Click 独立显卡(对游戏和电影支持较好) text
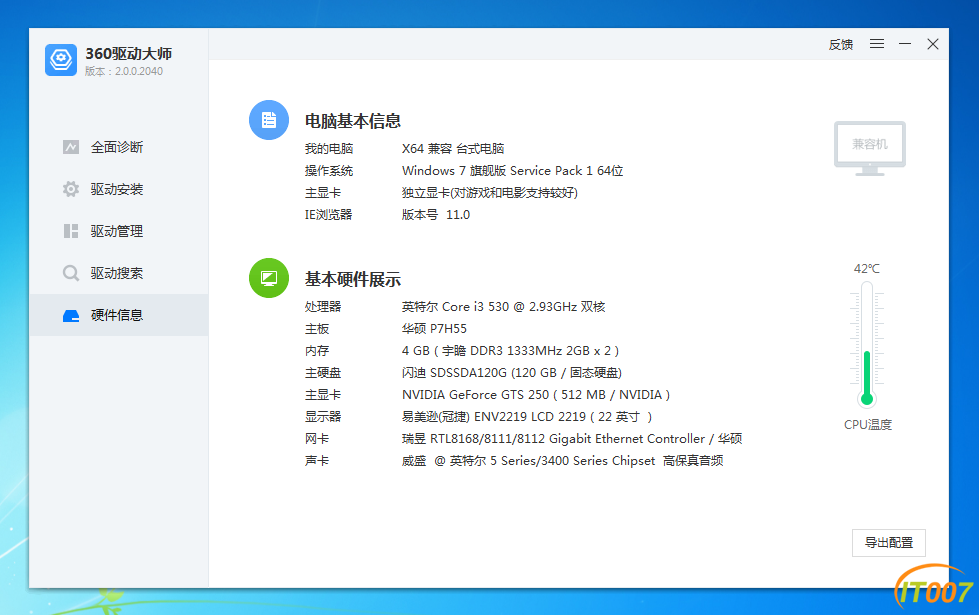This screenshot has height=615, width=979. (490, 193)
